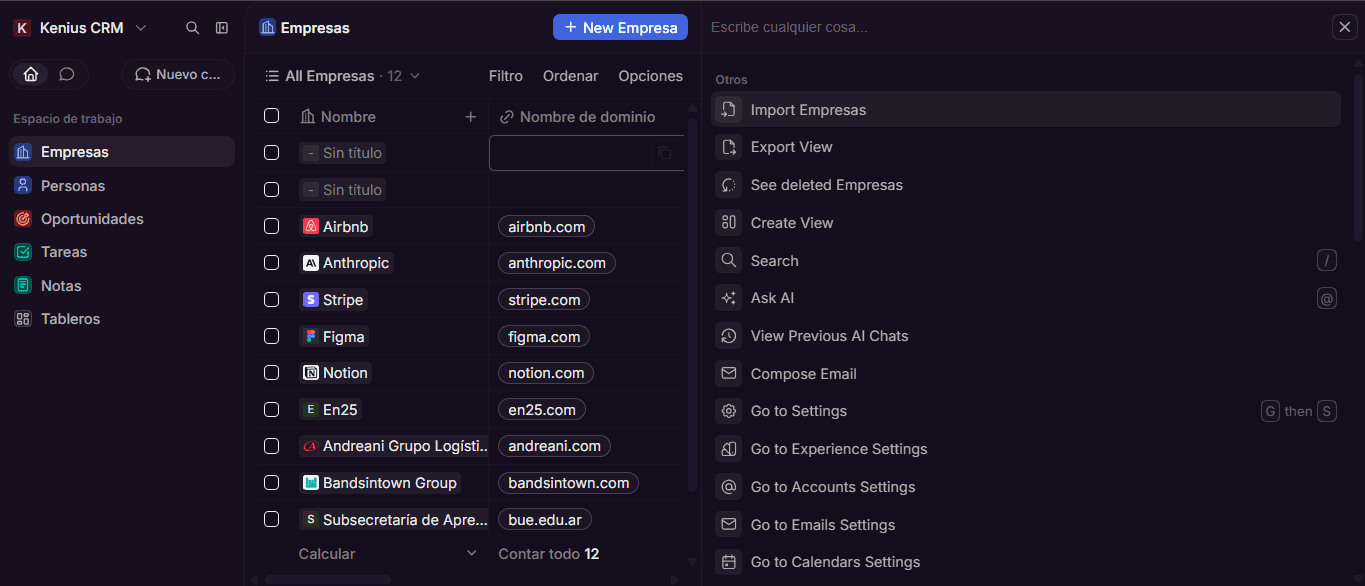Check the Airbnb row checkbox
Image resolution: width=1365 pixels, height=586 pixels.
point(271,226)
